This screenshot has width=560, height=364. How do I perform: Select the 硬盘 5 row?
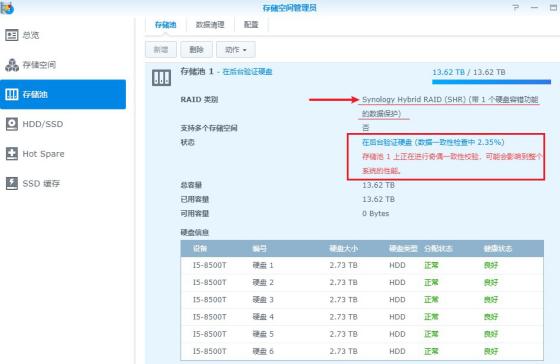point(362,334)
